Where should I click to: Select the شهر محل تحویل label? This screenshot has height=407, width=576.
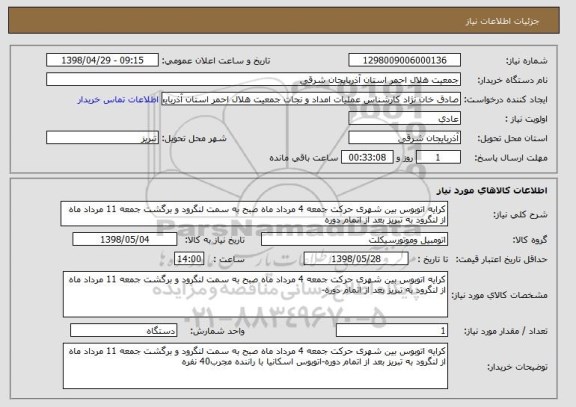point(194,138)
